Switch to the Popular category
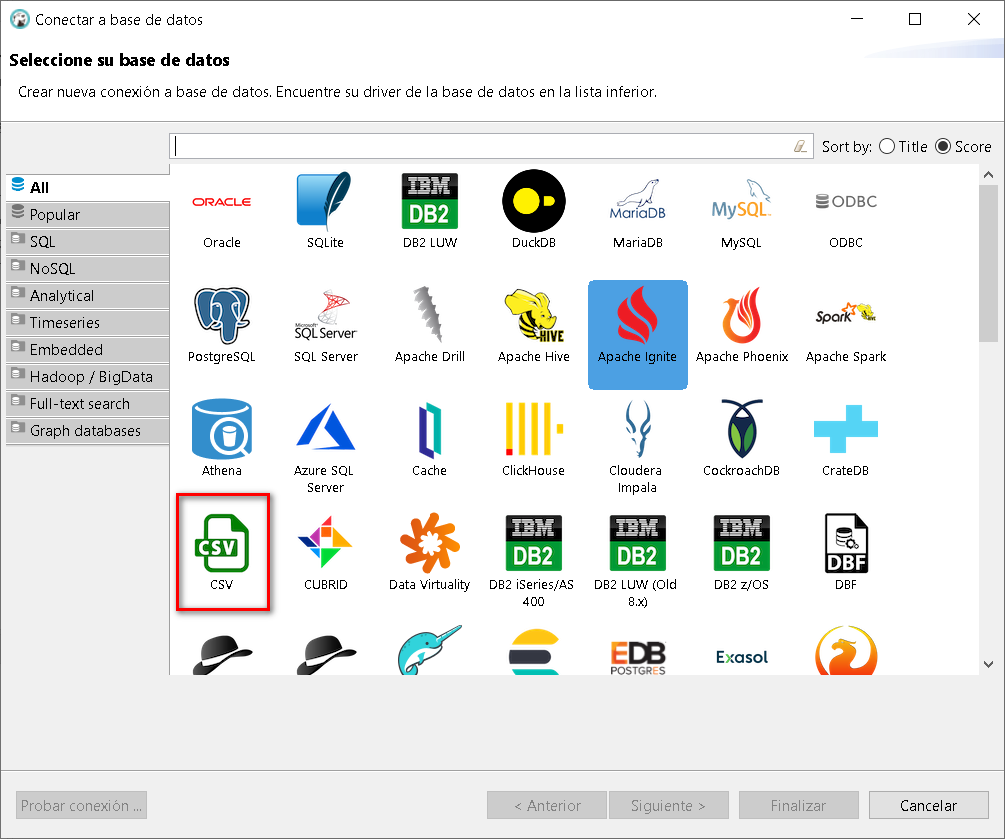 coord(88,215)
